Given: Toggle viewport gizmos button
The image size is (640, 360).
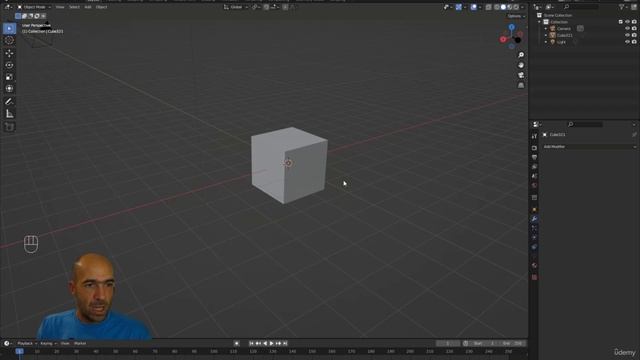Looking at the screenshot, I should coord(459,7).
